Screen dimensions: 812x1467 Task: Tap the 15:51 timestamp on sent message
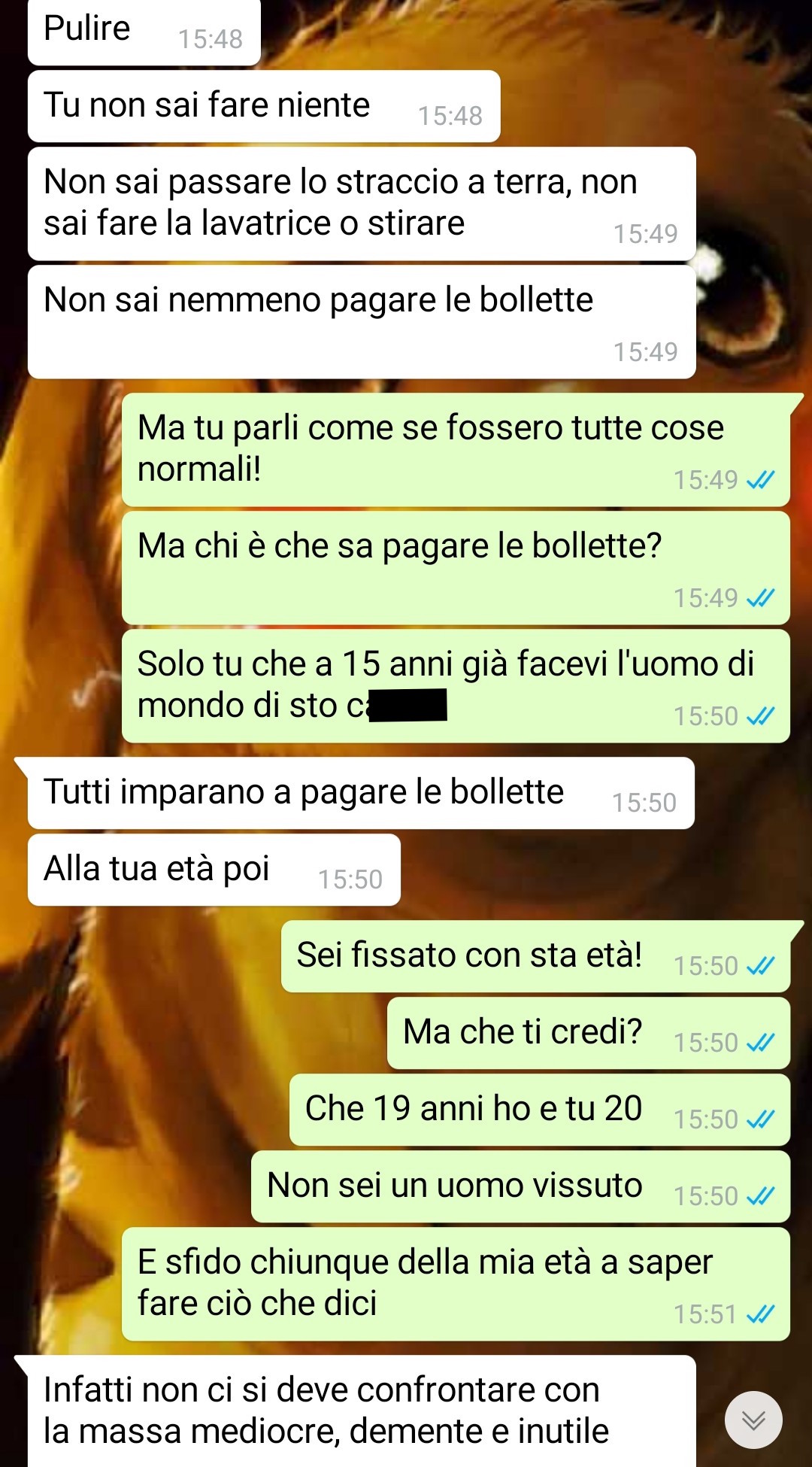(x=705, y=1314)
